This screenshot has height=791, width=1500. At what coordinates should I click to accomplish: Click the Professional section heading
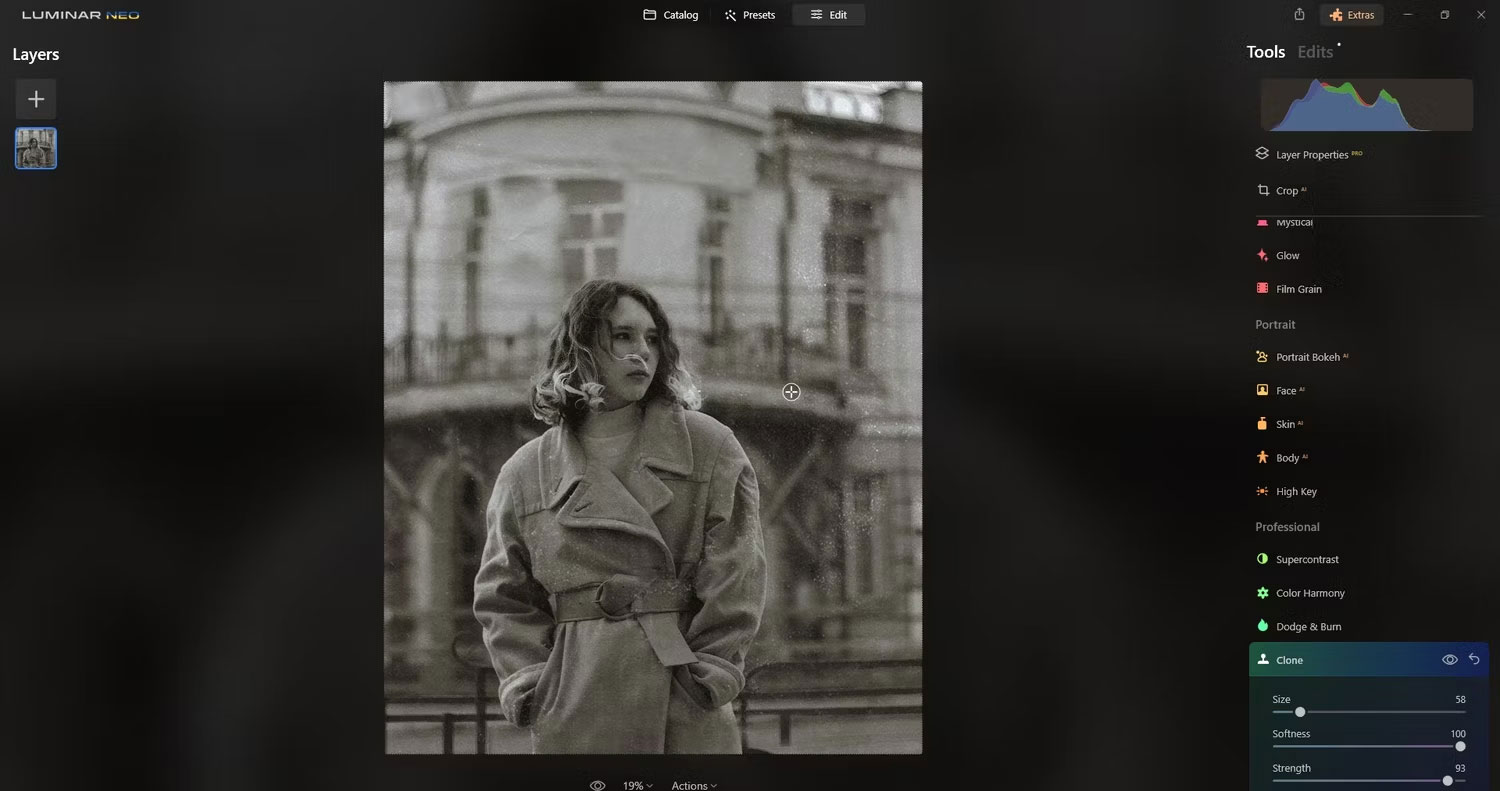coord(1287,526)
